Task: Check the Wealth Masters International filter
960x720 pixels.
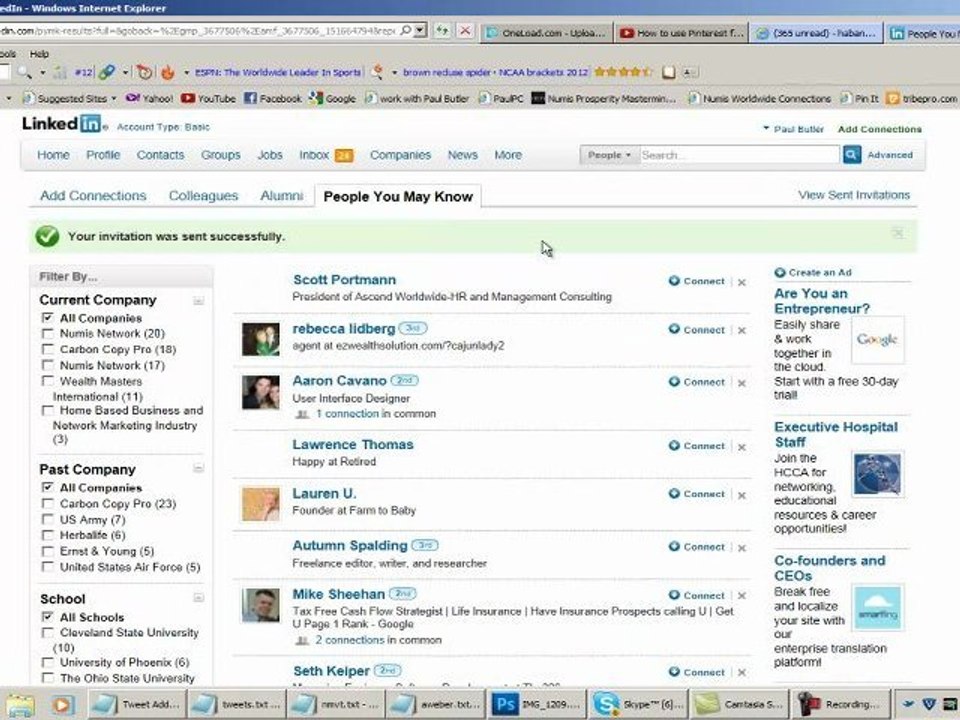Action: pos(47,381)
